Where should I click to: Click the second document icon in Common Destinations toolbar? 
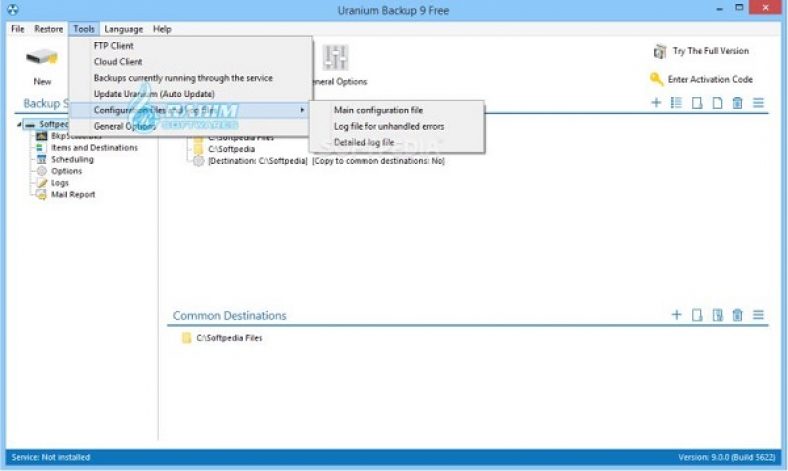click(x=718, y=315)
